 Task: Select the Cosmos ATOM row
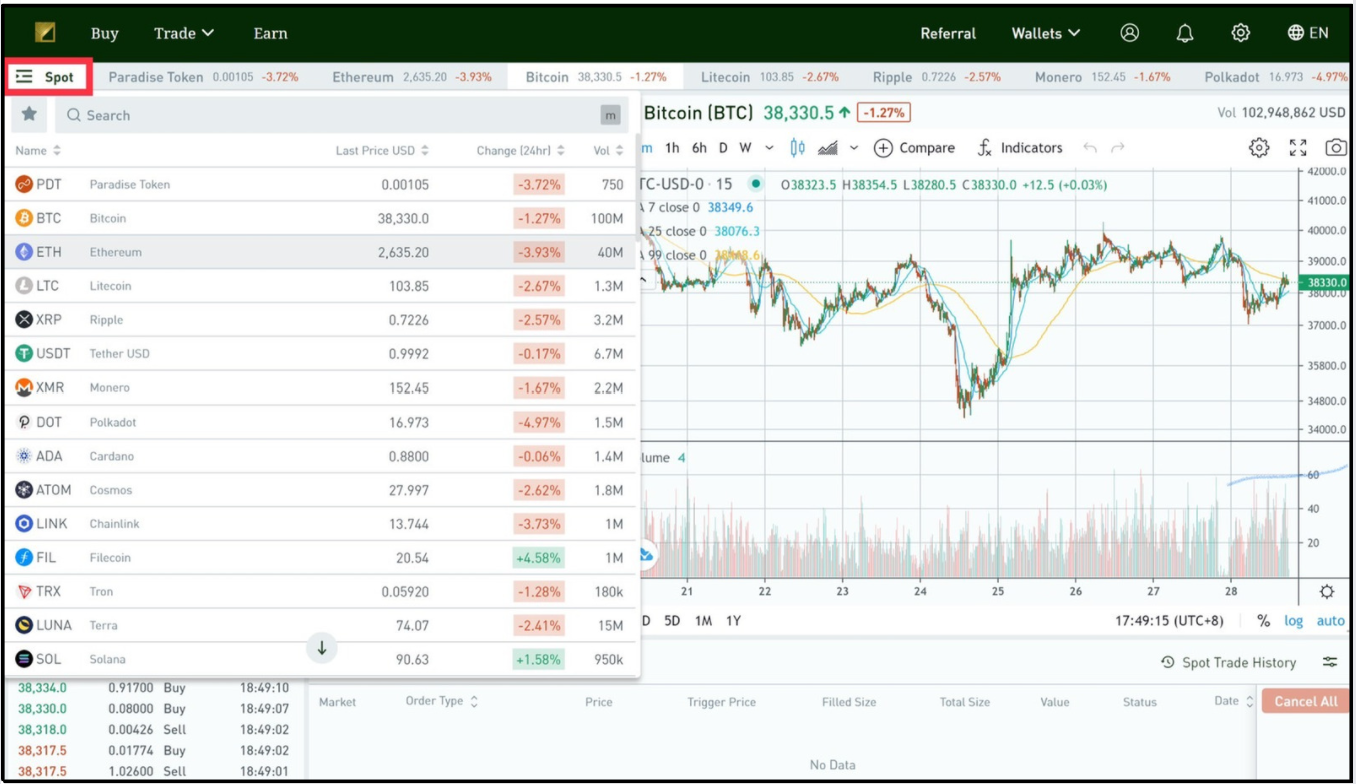tap(320, 490)
